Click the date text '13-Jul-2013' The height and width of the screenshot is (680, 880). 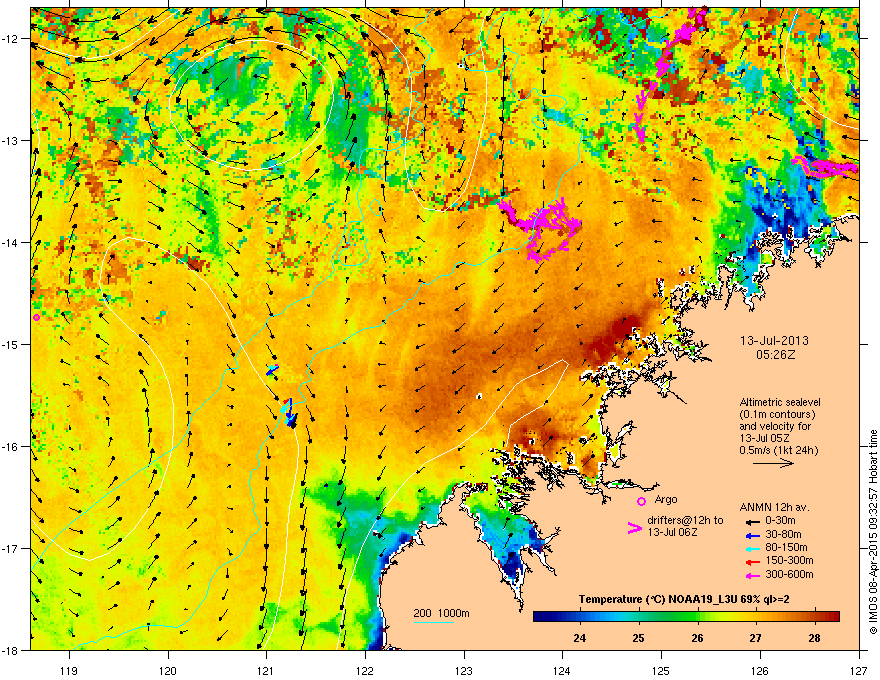coord(774,341)
